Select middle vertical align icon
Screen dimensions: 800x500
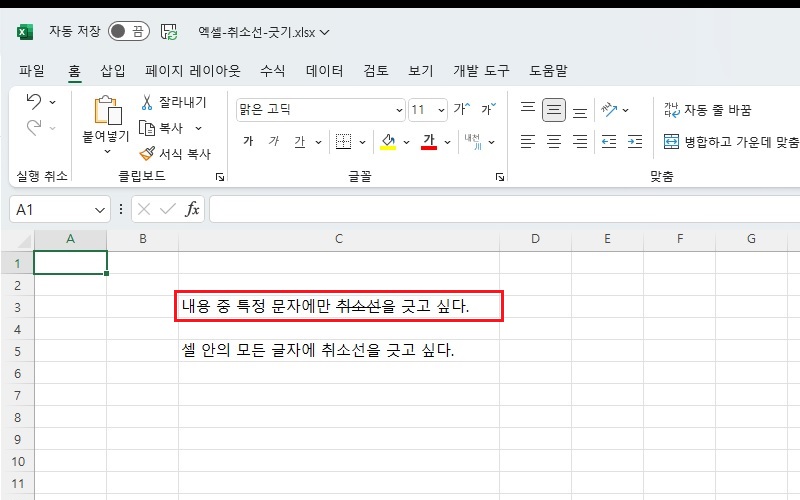(x=554, y=110)
